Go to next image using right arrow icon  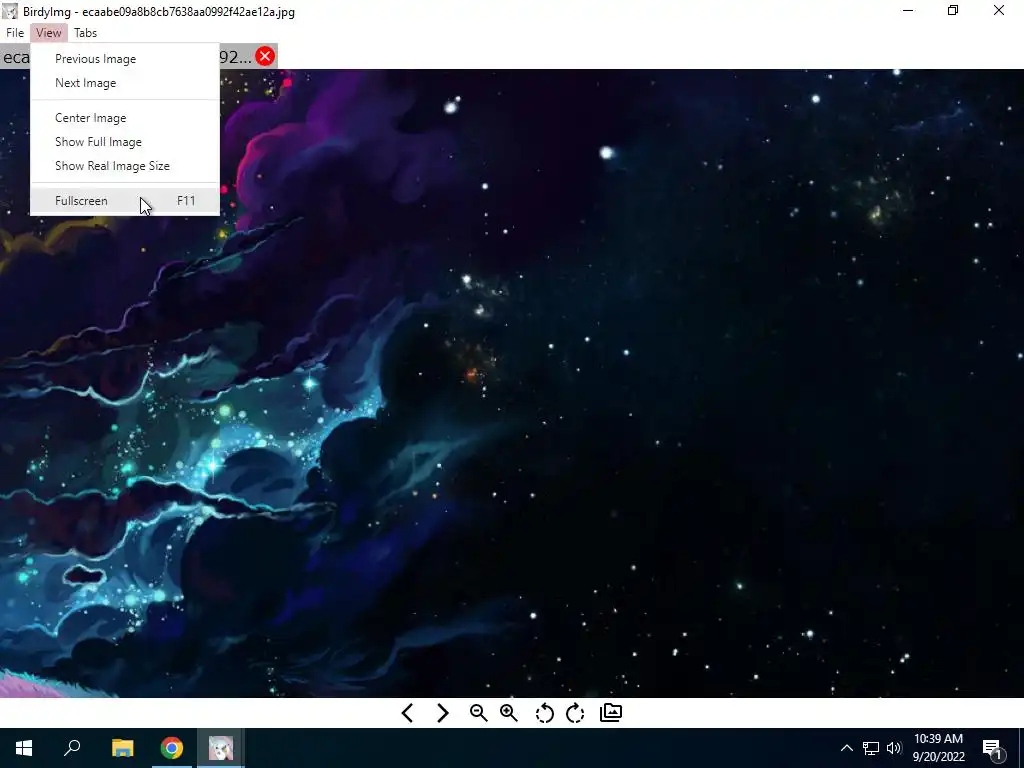[x=442, y=712]
